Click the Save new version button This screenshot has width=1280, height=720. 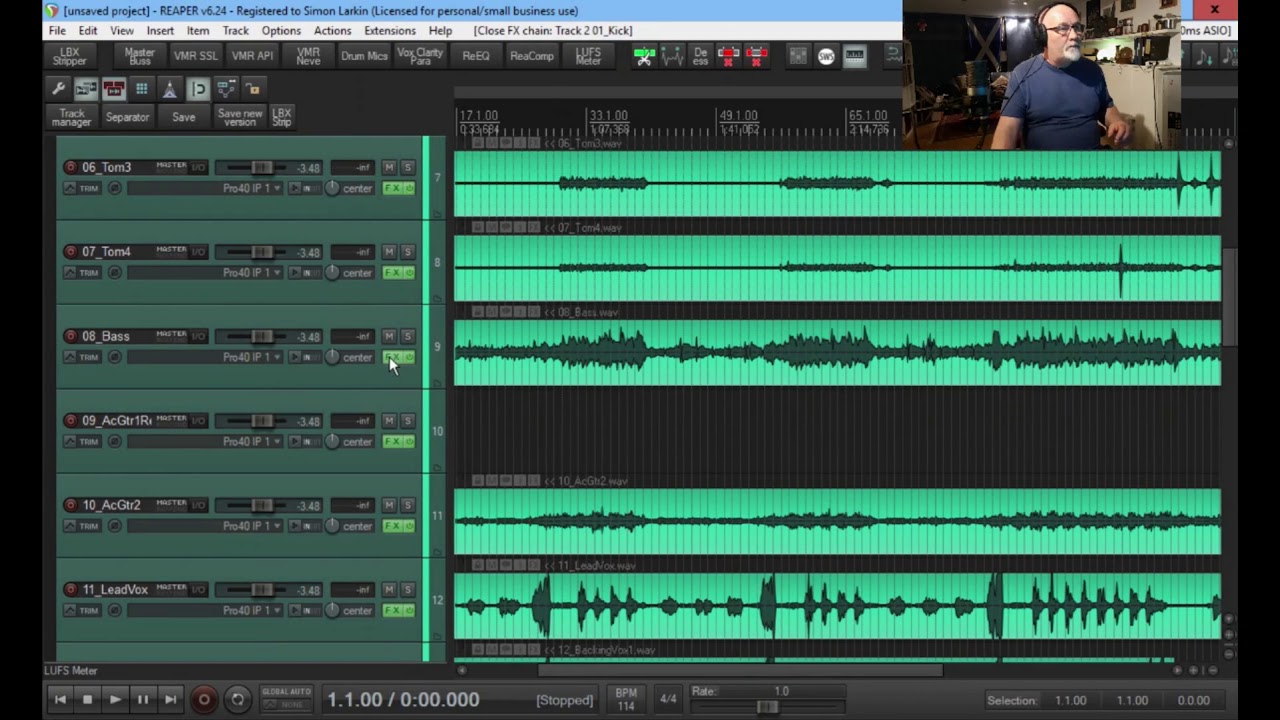239,117
